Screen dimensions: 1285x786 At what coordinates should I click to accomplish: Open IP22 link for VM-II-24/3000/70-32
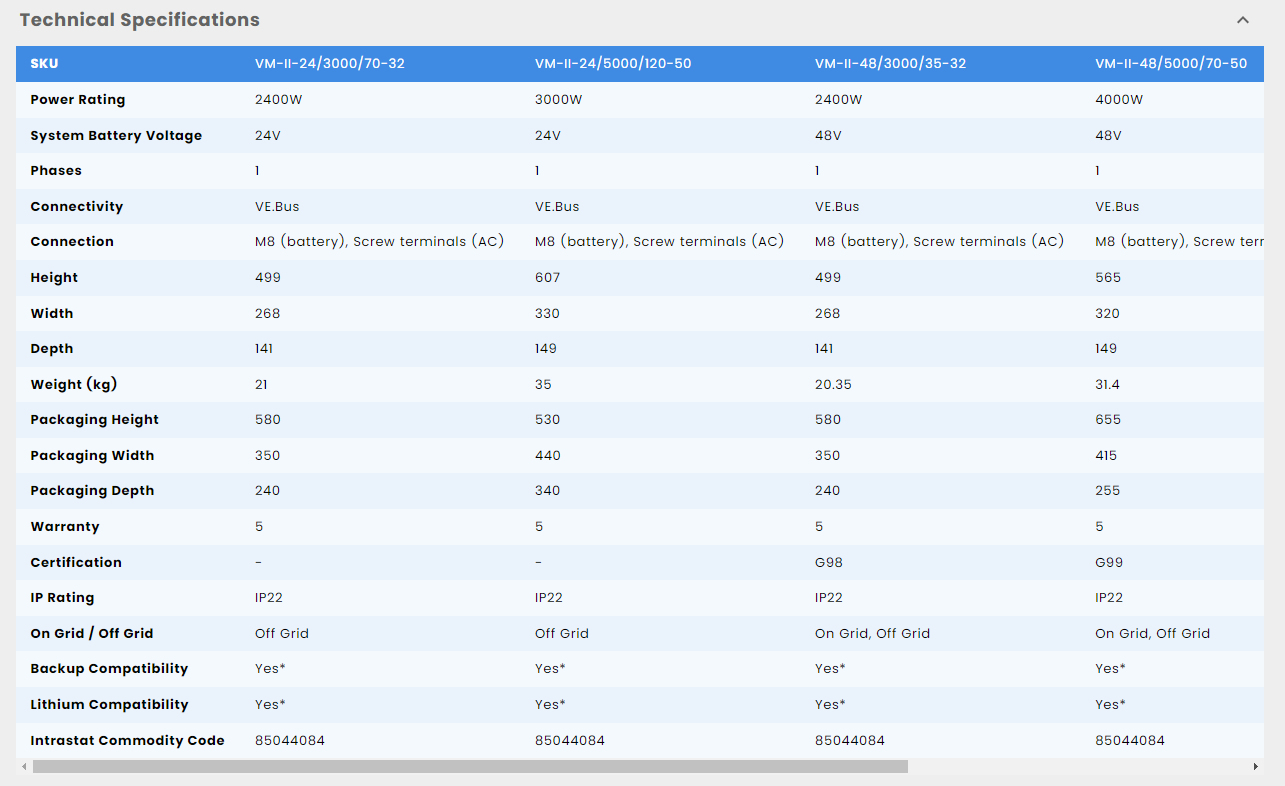point(269,598)
